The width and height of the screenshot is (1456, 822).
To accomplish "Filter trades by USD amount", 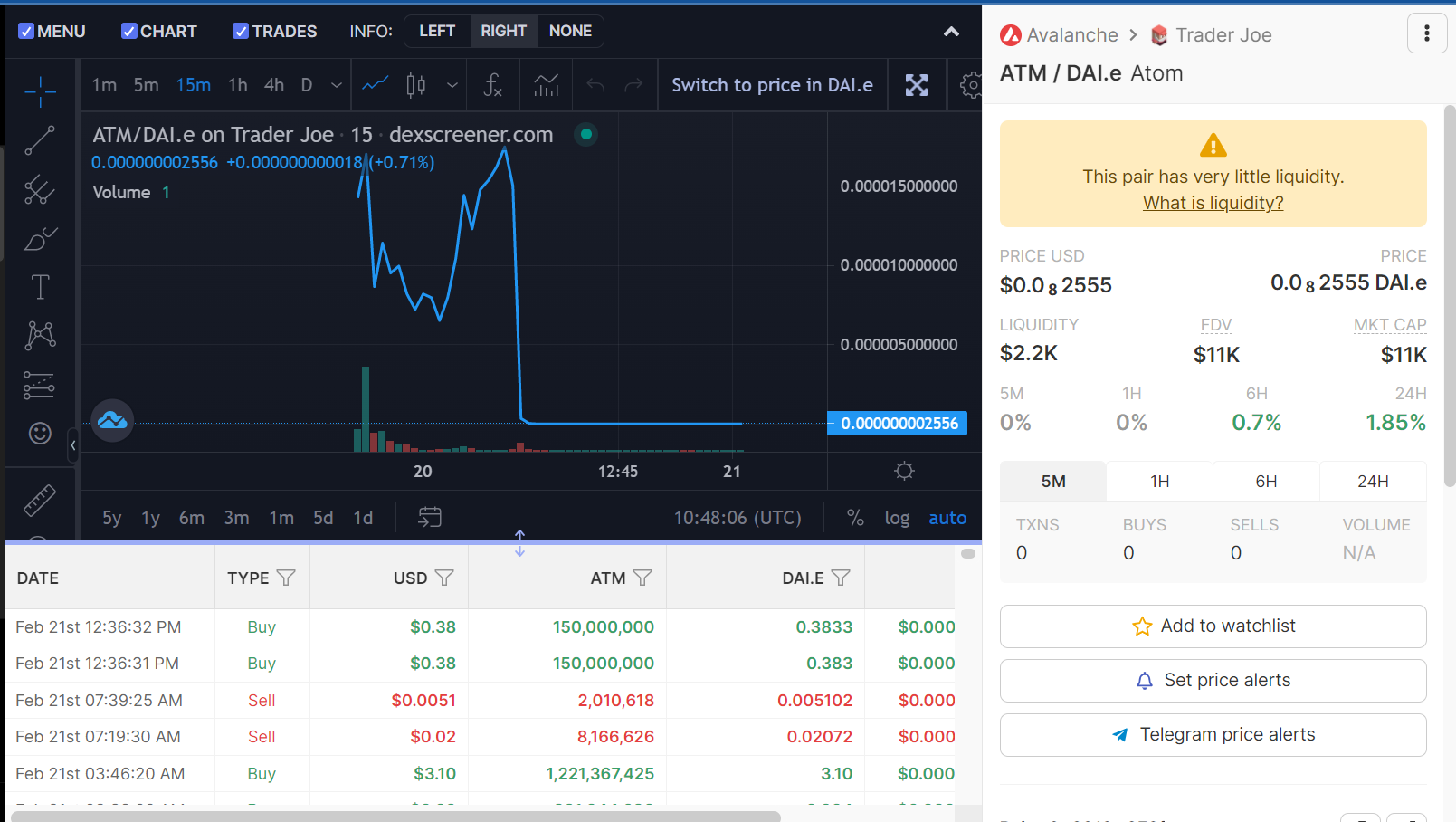I will pos(444,578).
